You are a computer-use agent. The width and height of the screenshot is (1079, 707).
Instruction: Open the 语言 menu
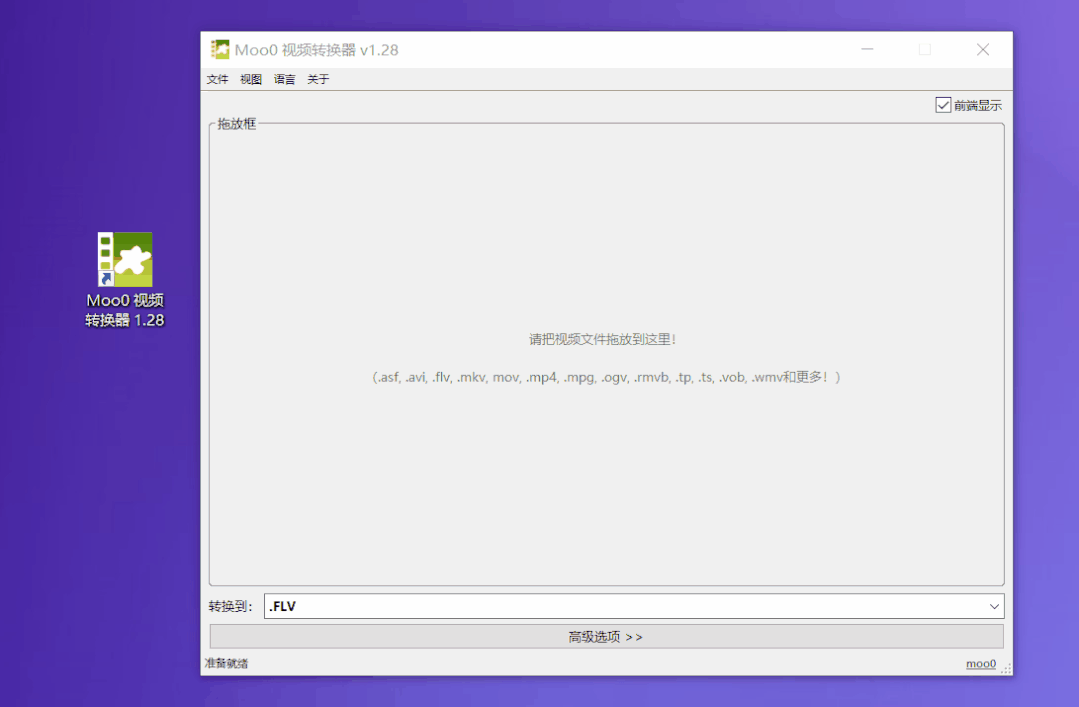coord(284,79)
